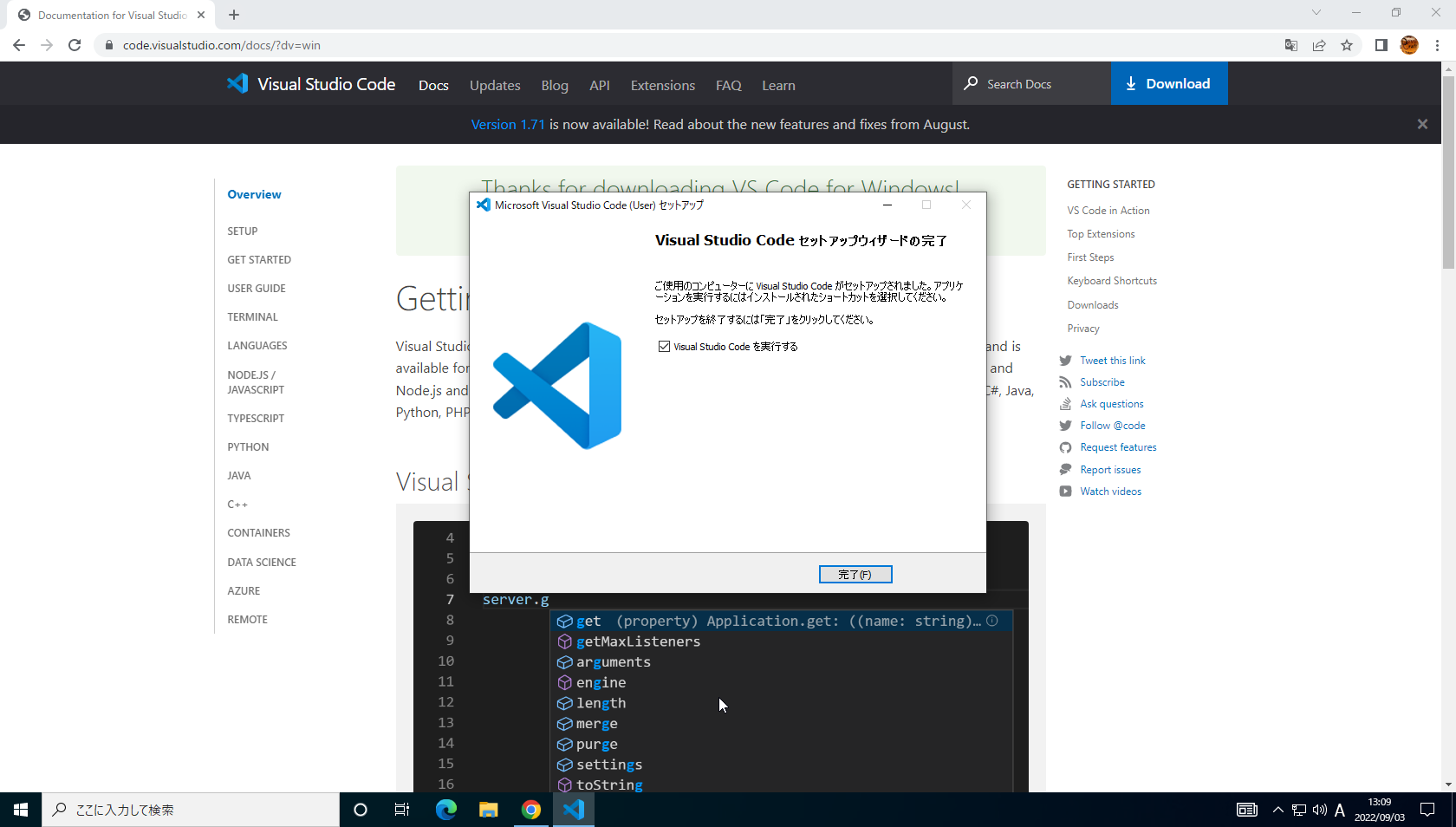Click the Subscribe RSS link
Screen dimensions: 1456x827
click(1102, 382)
